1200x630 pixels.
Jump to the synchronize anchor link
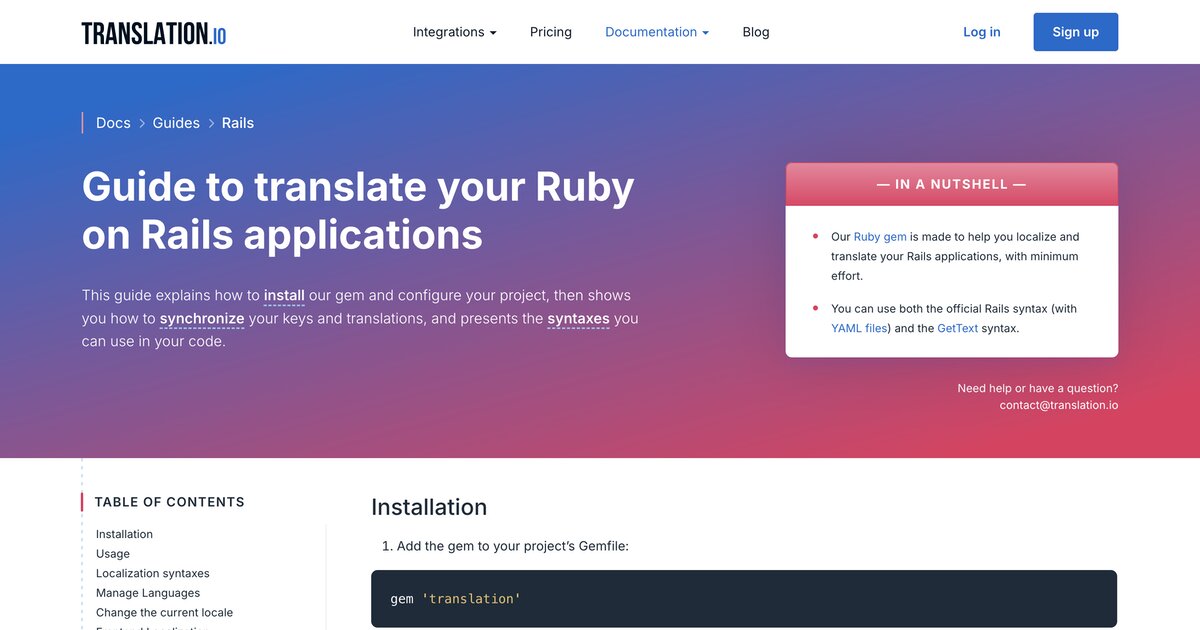(202, 319)
